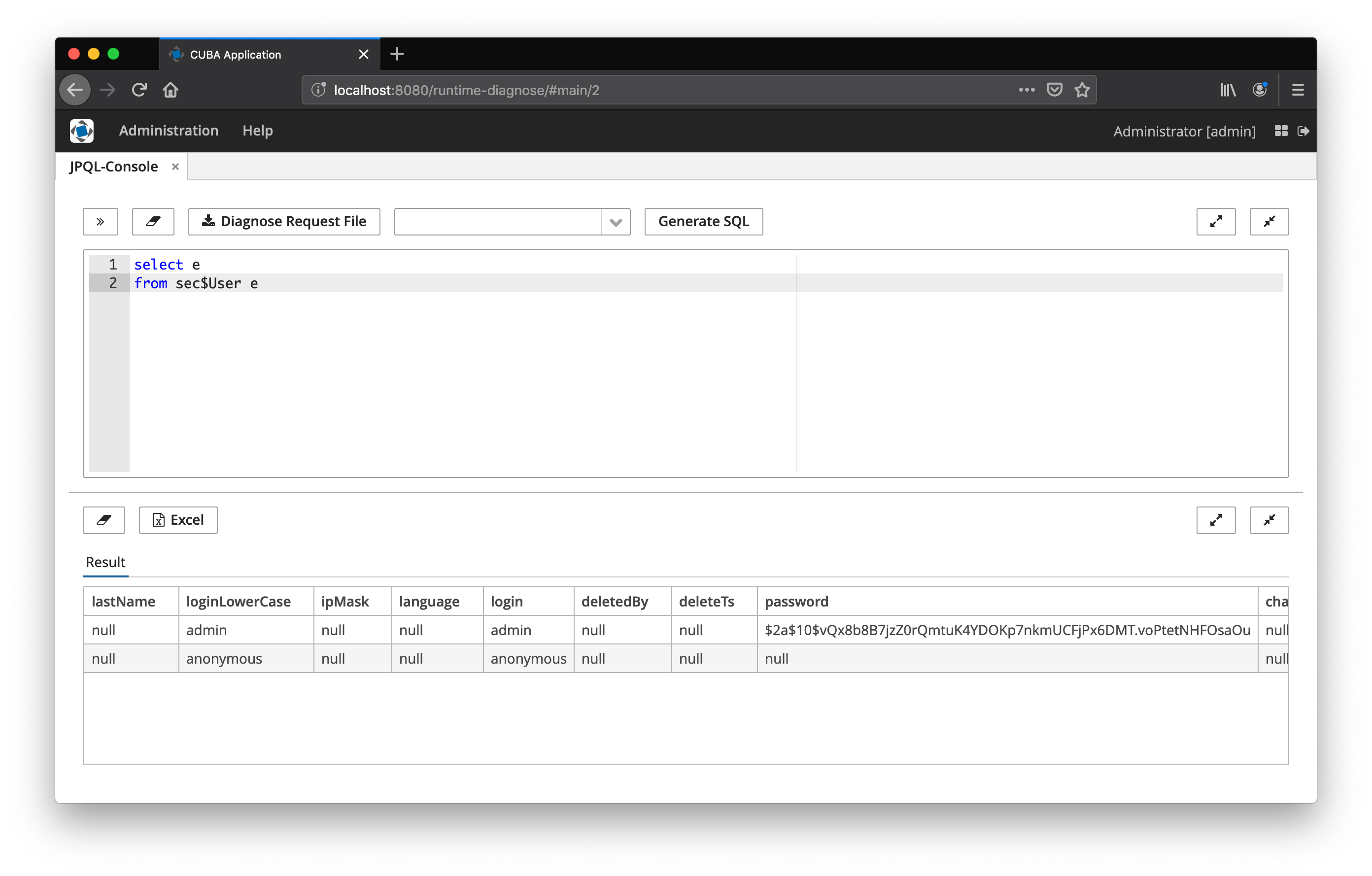Select the anonymous loginLowerCase cell
Screen dimensions: 1372x876
point(246,658)
